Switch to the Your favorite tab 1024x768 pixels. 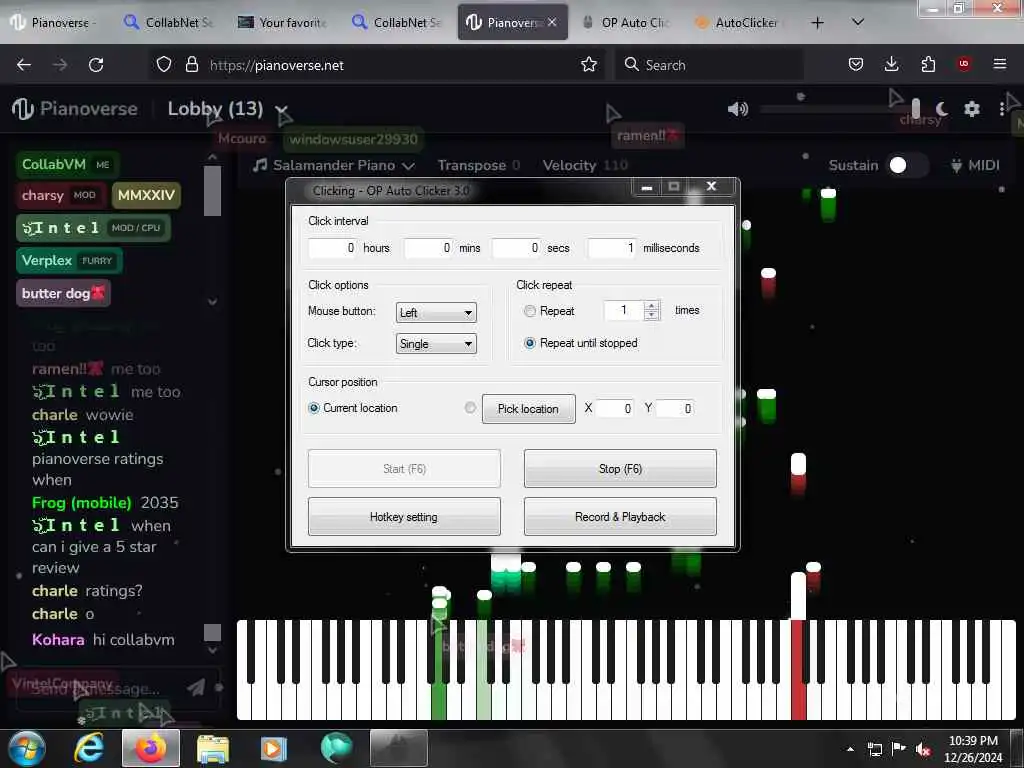click(283, 23)
